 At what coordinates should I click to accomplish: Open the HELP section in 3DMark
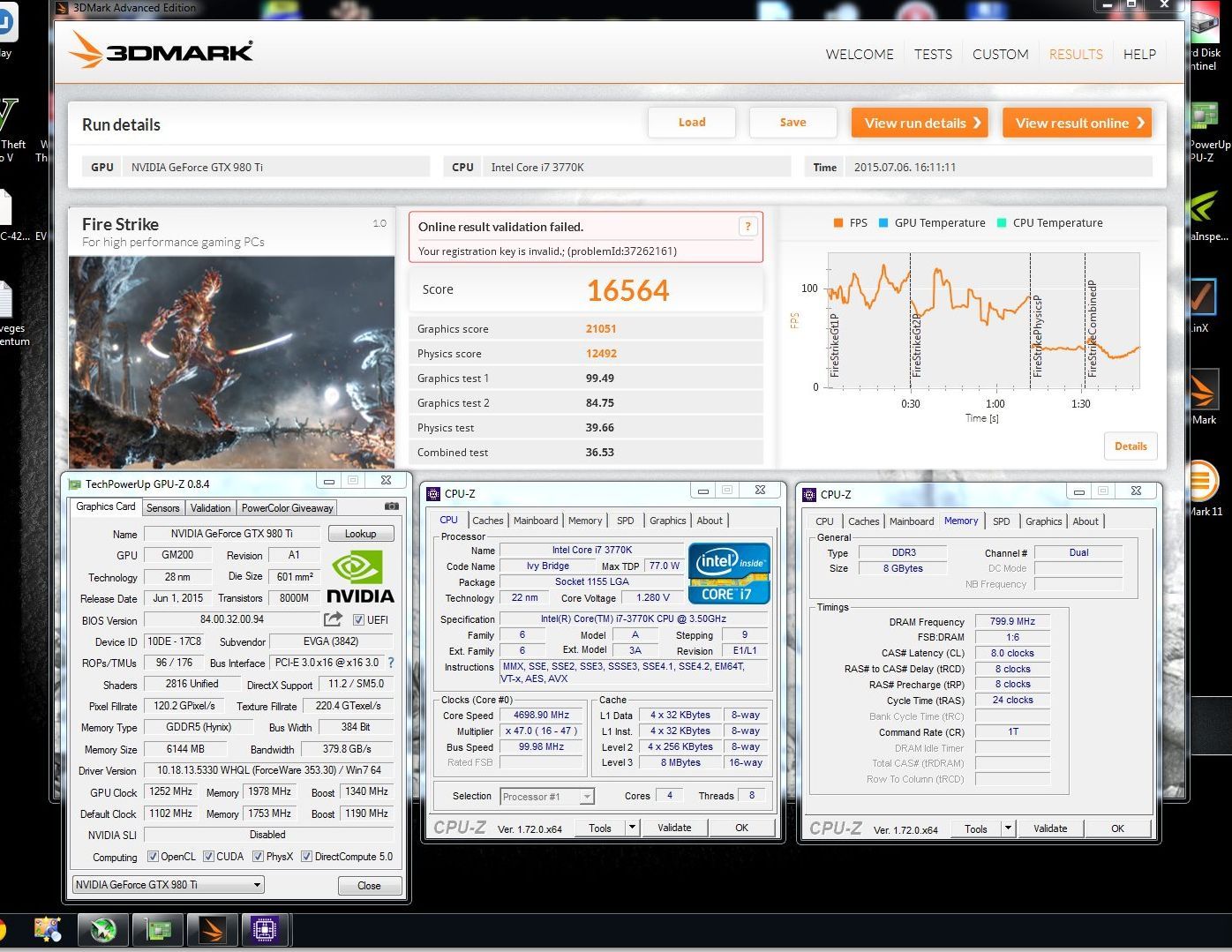pos(1139,54)
